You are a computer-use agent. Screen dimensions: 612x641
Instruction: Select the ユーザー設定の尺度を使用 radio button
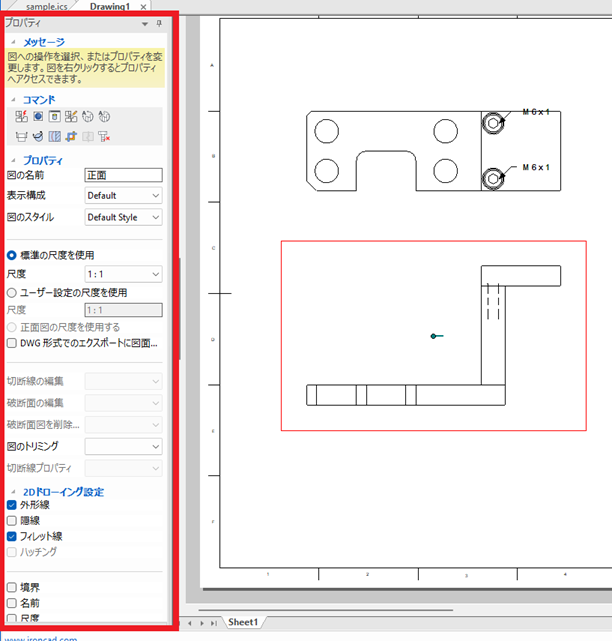pyautogui.click(x=11, y=293)
